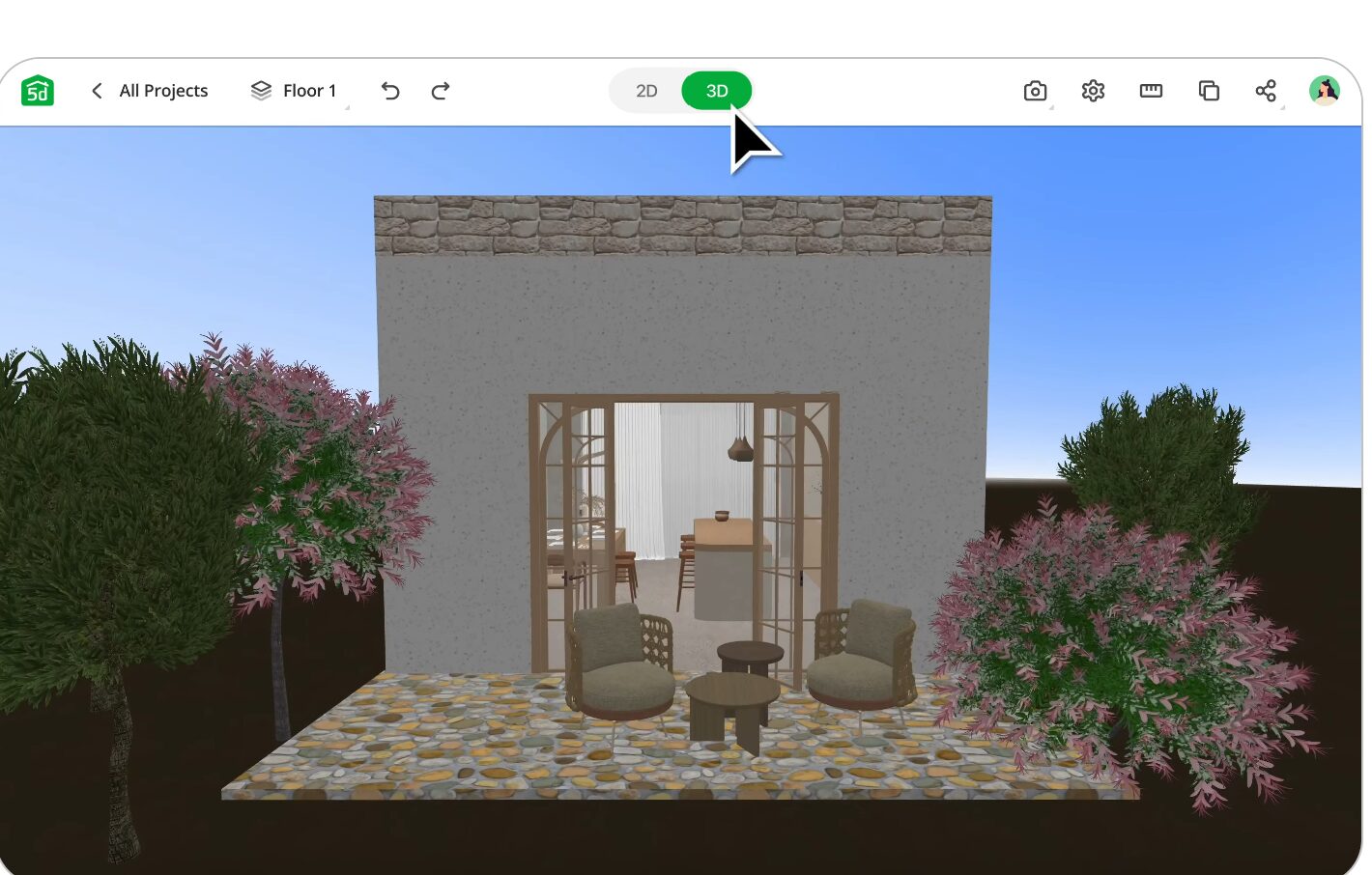The height and width of the screenshot is (875, 1372).
Task: Click the duplicate copy icon
Action: [x=1209, y=91]
